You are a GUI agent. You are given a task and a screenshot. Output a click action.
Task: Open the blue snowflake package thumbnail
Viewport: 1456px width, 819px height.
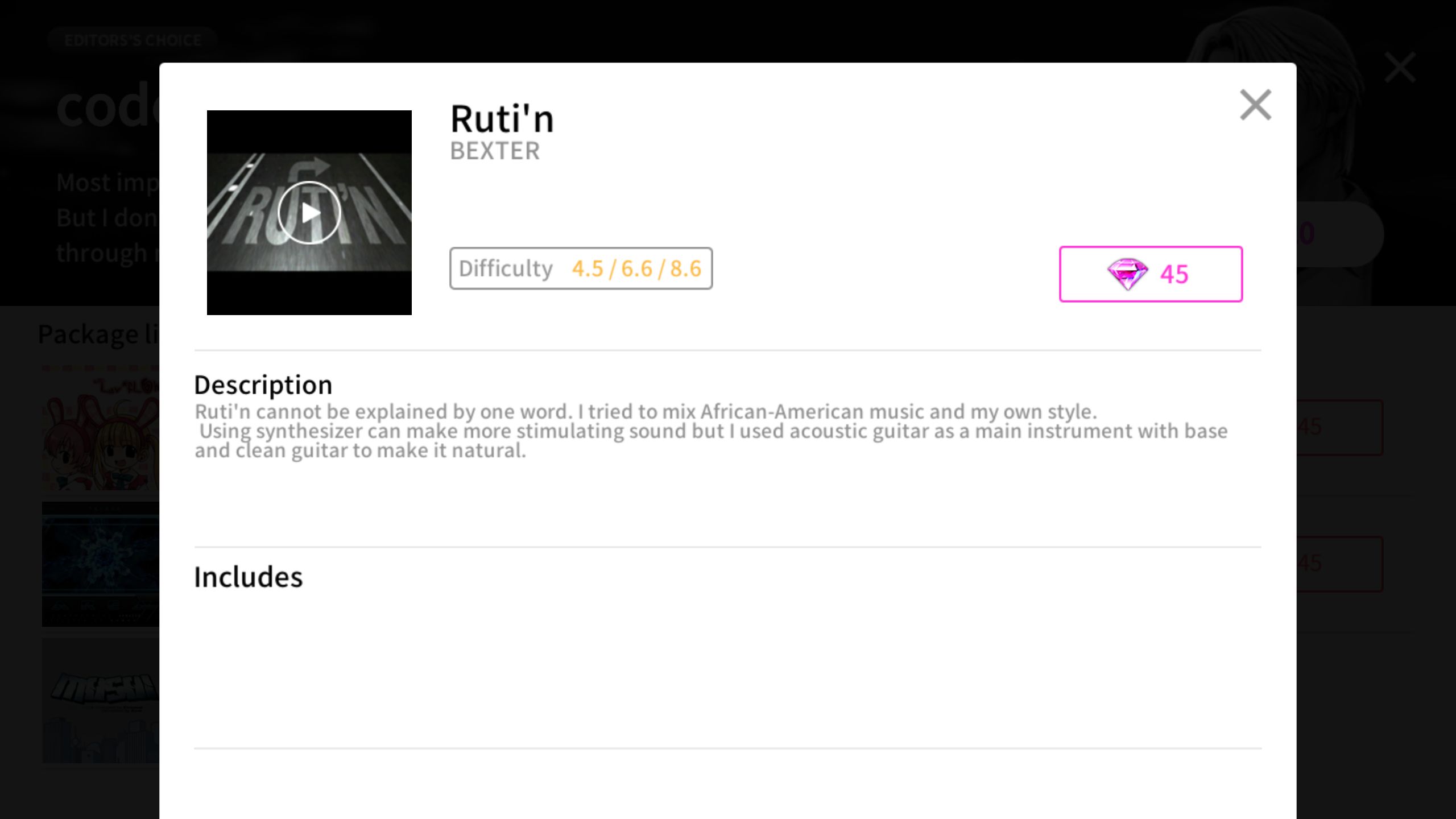101,564
